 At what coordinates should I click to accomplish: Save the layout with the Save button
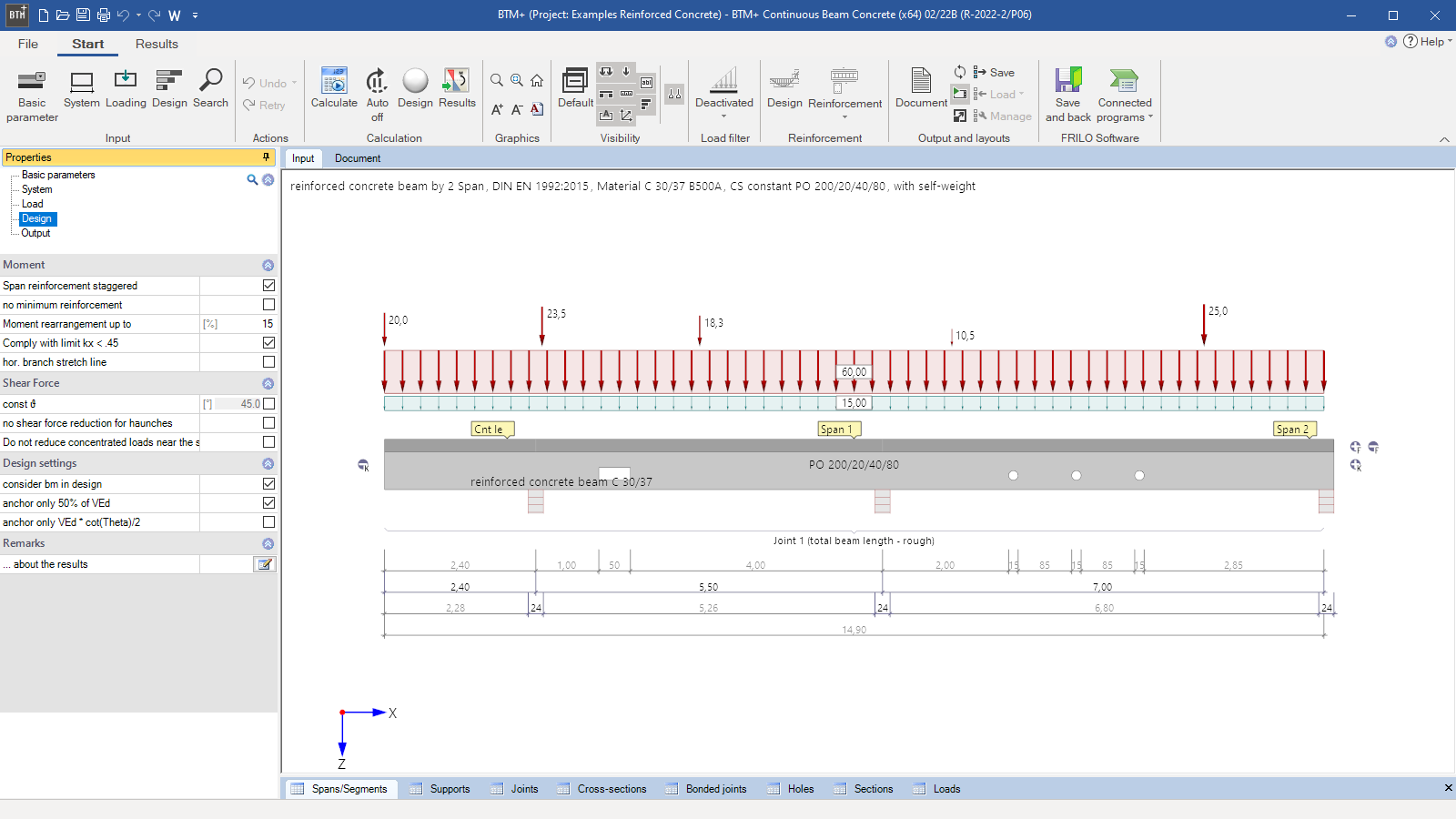pyautogui.click(x=994, y=72)
